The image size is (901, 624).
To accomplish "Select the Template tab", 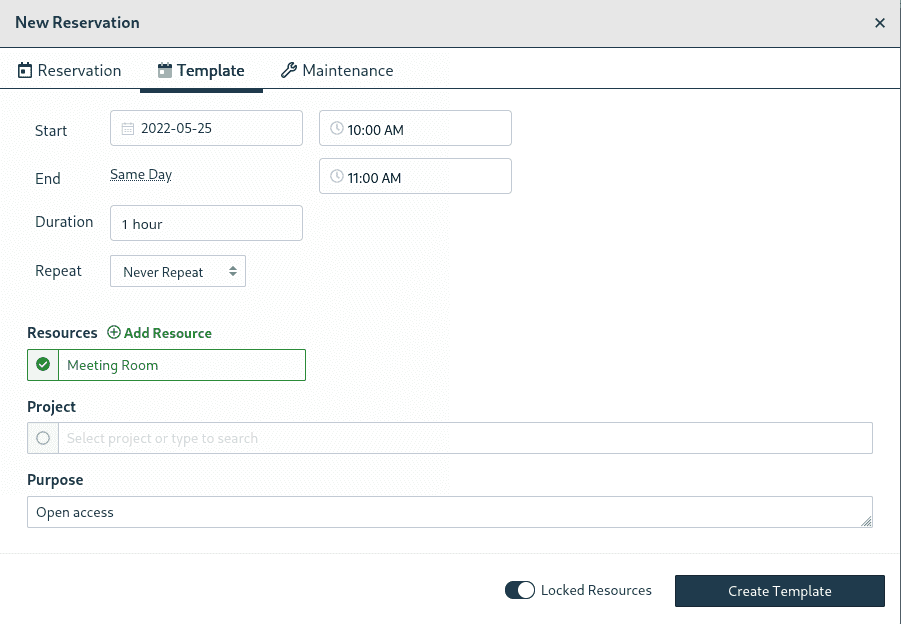I will coord(210,70).
